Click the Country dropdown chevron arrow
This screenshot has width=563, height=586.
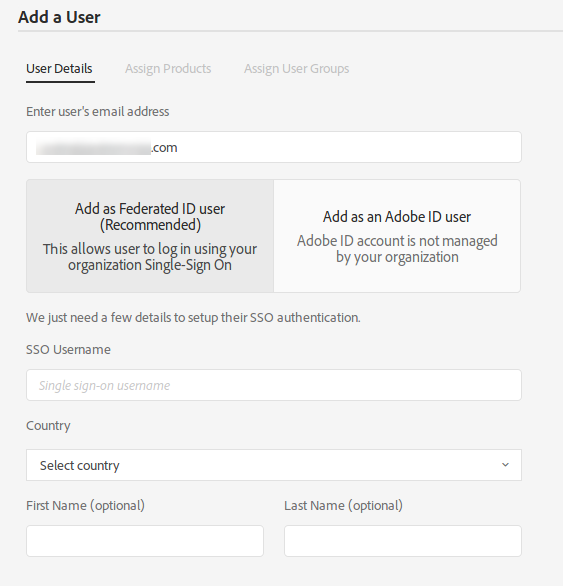pos(505,465)
